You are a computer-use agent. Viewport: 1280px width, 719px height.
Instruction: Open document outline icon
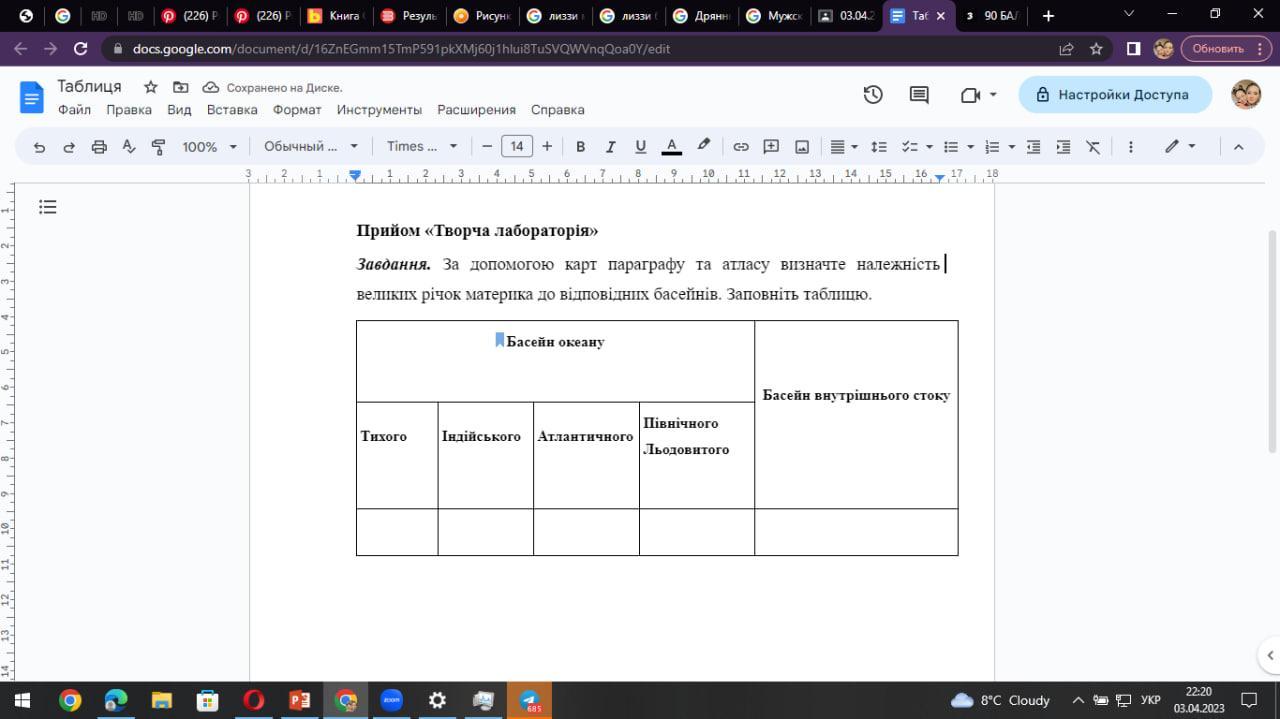pos(48,207)
